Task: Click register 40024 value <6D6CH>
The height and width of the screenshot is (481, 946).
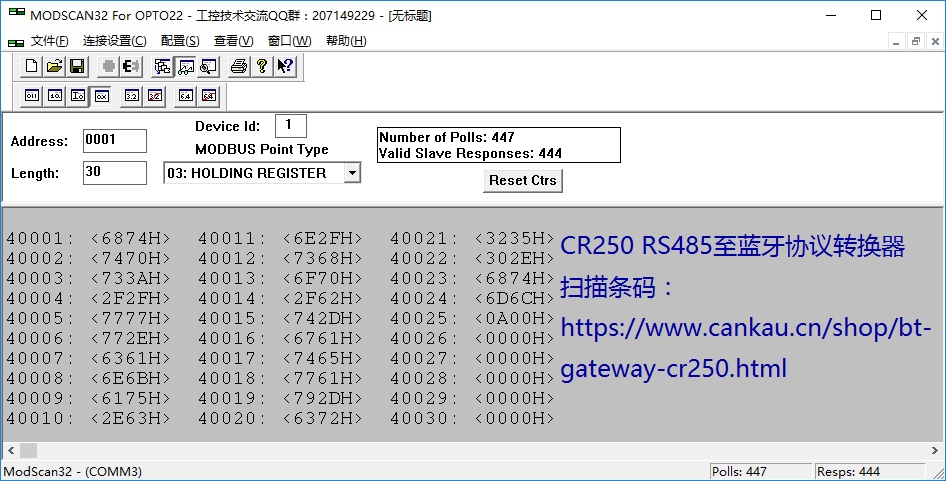Action: [x=514, y=298]
